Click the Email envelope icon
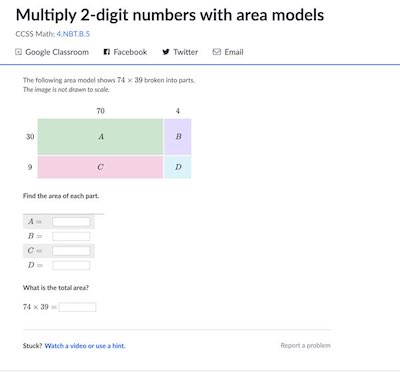400x373 pixels. (x=217, y=52)
